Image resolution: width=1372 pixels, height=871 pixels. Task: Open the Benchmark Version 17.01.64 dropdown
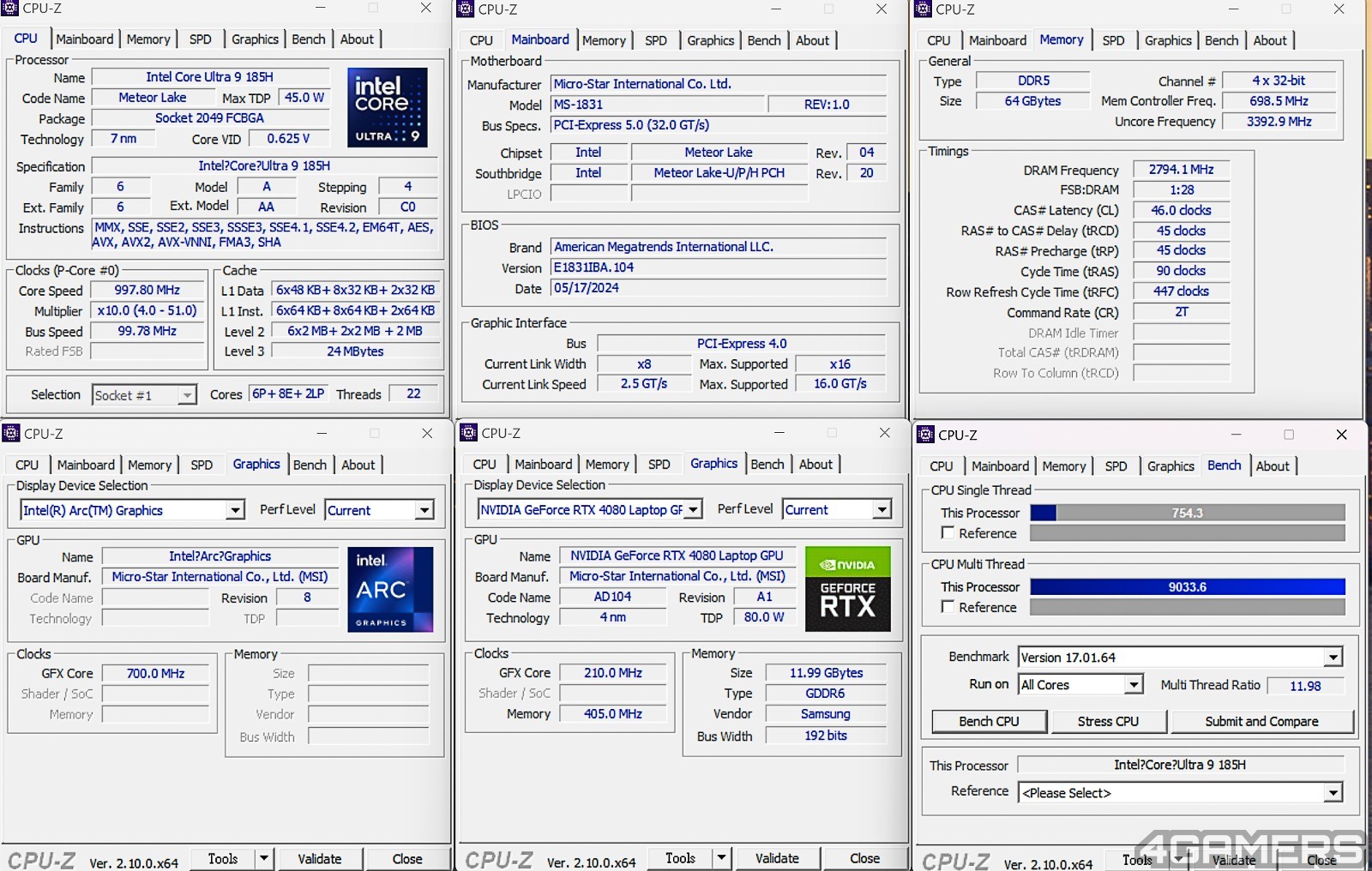tap(1333, 658)
